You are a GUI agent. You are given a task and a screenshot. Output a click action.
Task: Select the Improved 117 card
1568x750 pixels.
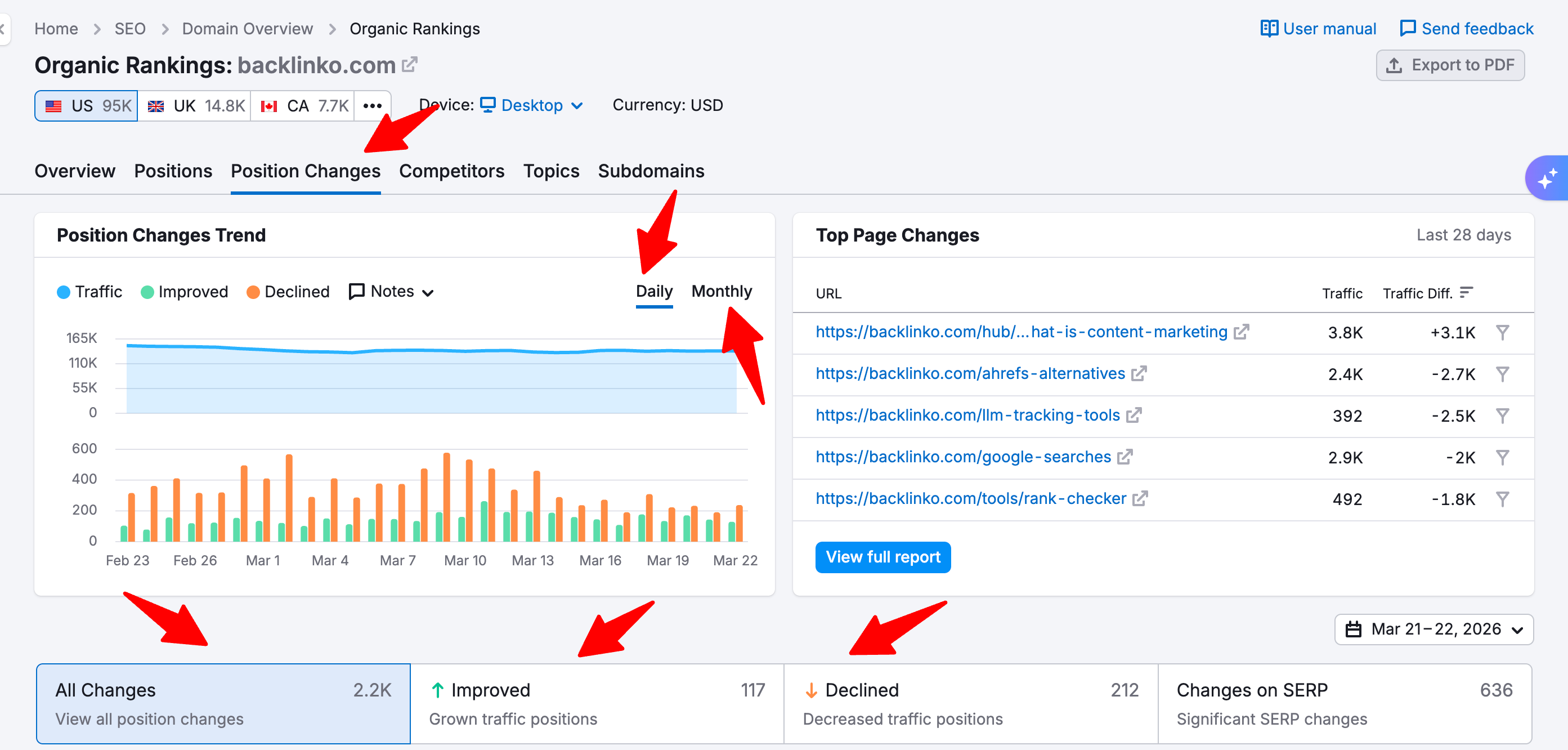(597, 704)
